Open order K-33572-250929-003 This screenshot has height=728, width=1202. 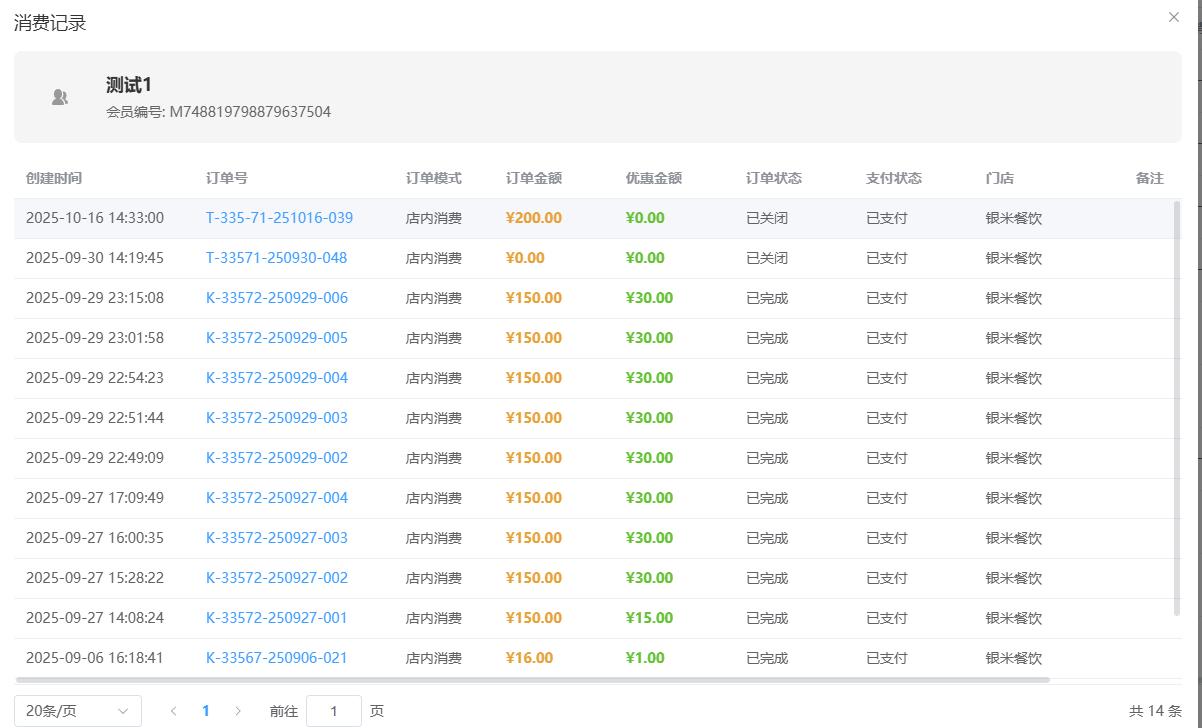coord(277,418)
